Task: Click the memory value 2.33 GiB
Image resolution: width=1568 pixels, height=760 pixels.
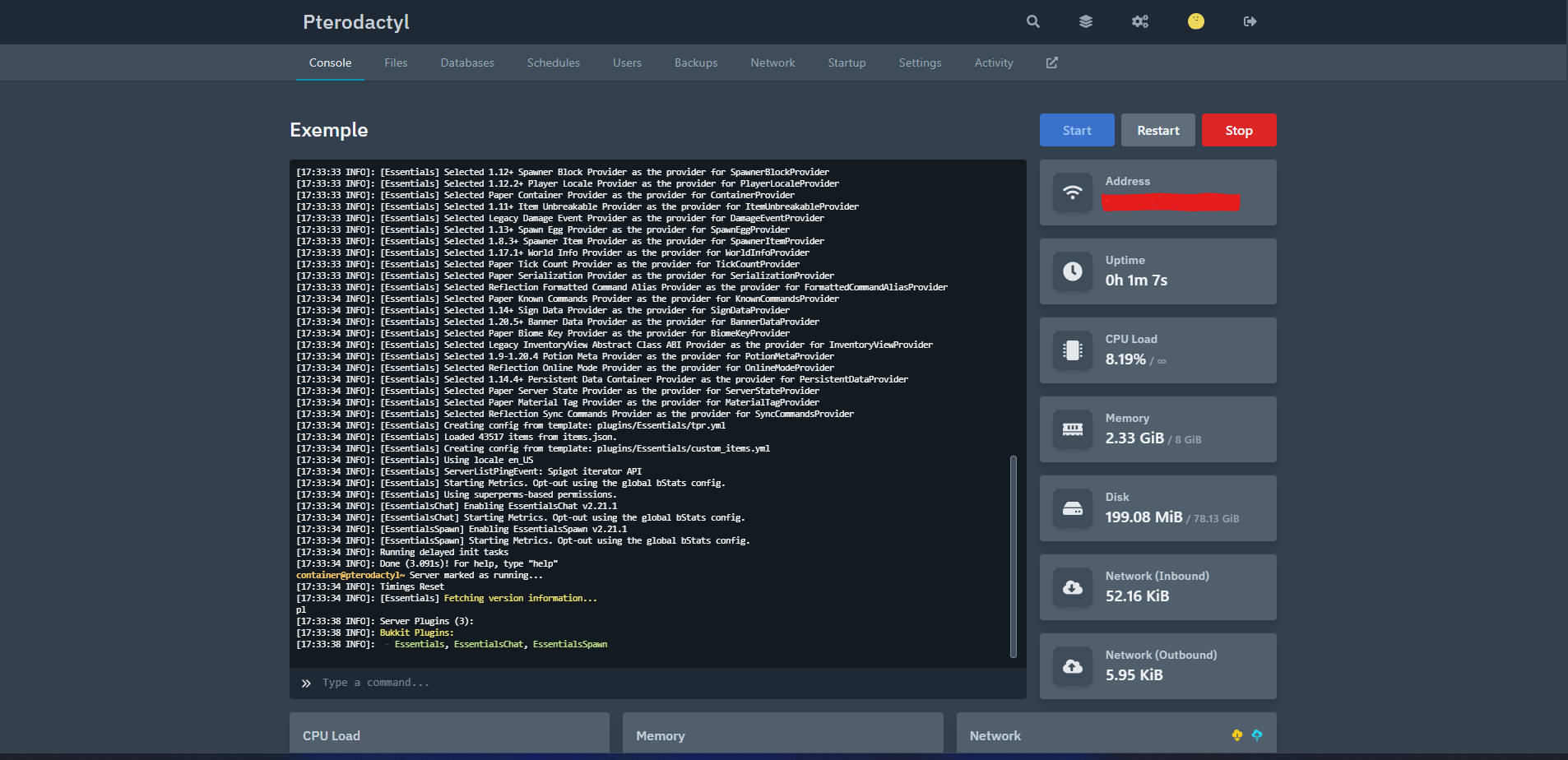Action: click(x=1134, y=438)
